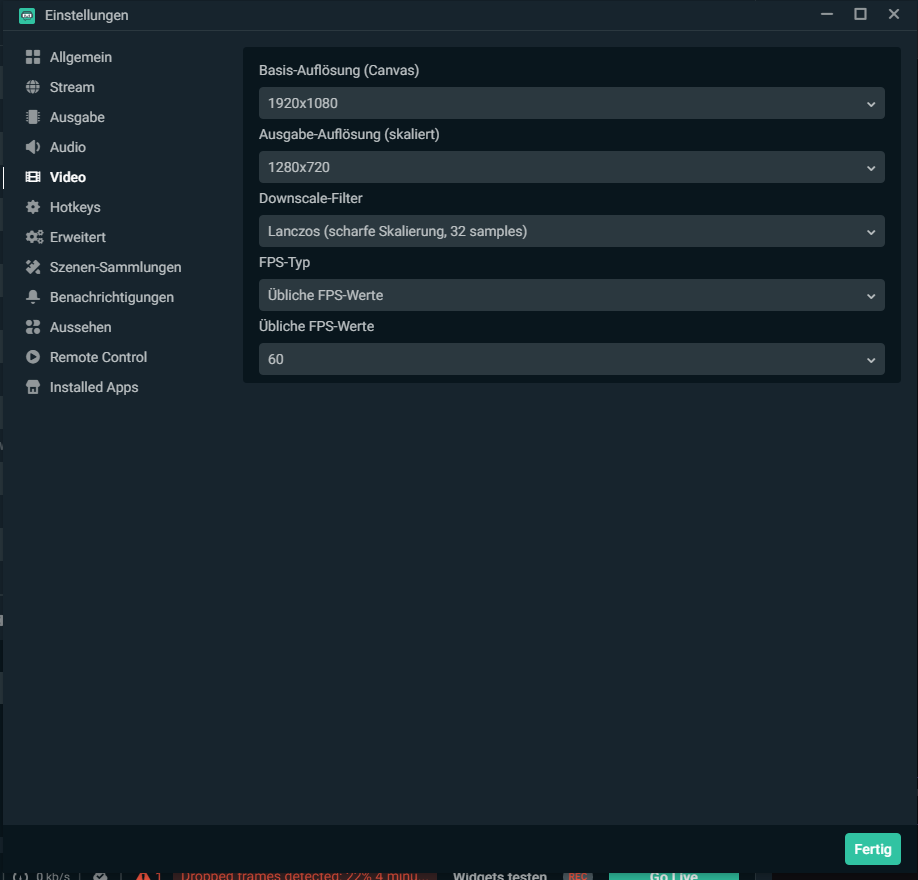Viewport: 918px width, 880px height.
Task: Click the Benachrichtigungen bell icon
Action: click(33, 297)
